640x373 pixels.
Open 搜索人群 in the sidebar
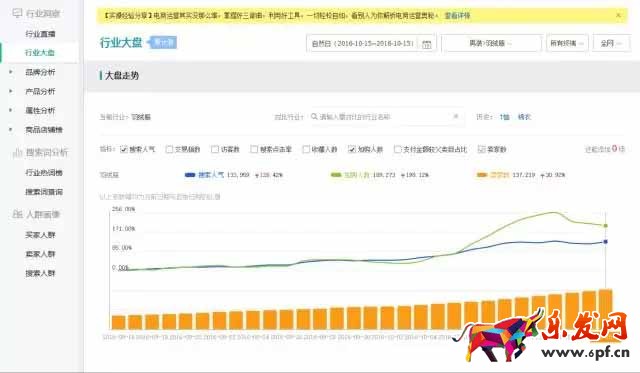(40, 273)
